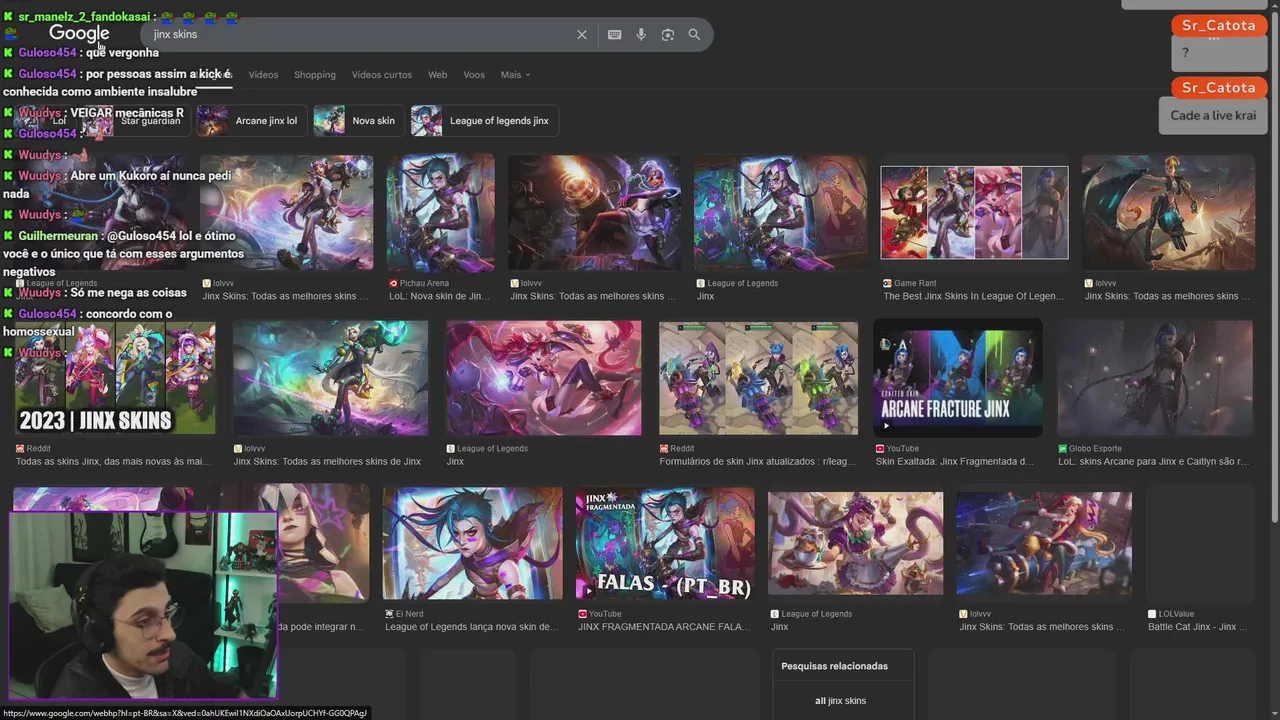Image resolution: width=1280 pixels, height=720 pixels.
Task: Open 'LoL: skins Arcane para Jinx e Caitlyn' link
Action: click(x=1153, y=462)
